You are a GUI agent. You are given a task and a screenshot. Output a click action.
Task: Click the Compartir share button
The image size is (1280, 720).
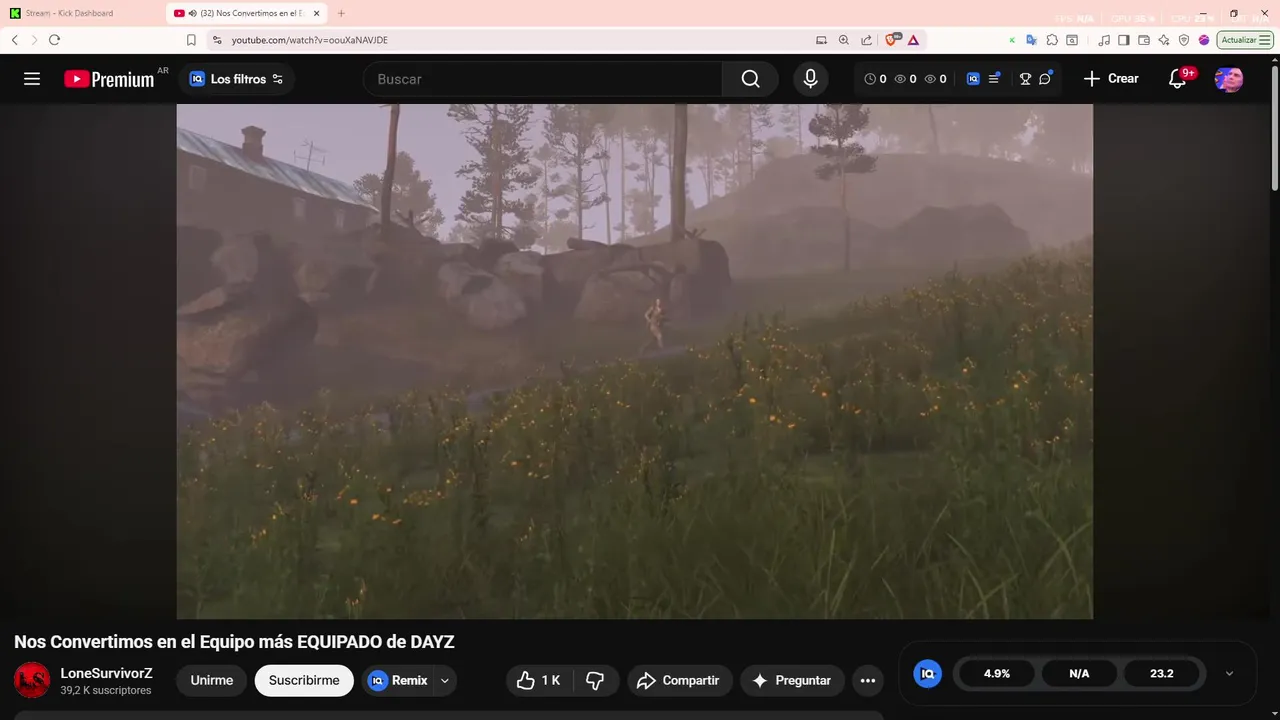[680, 680]
